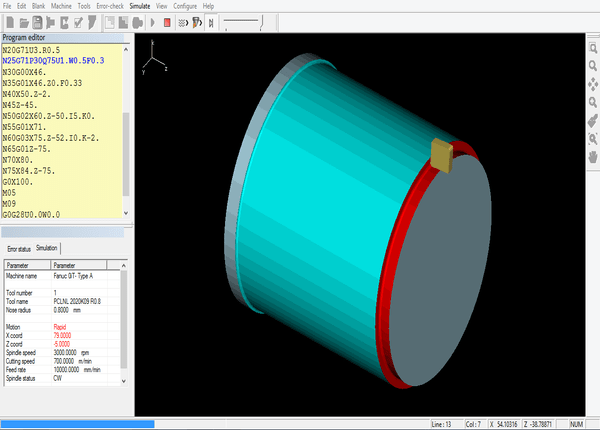Select code line N60G03X75.Z-52.I0.K-2.
600x430 pixels.
point(51,138)
